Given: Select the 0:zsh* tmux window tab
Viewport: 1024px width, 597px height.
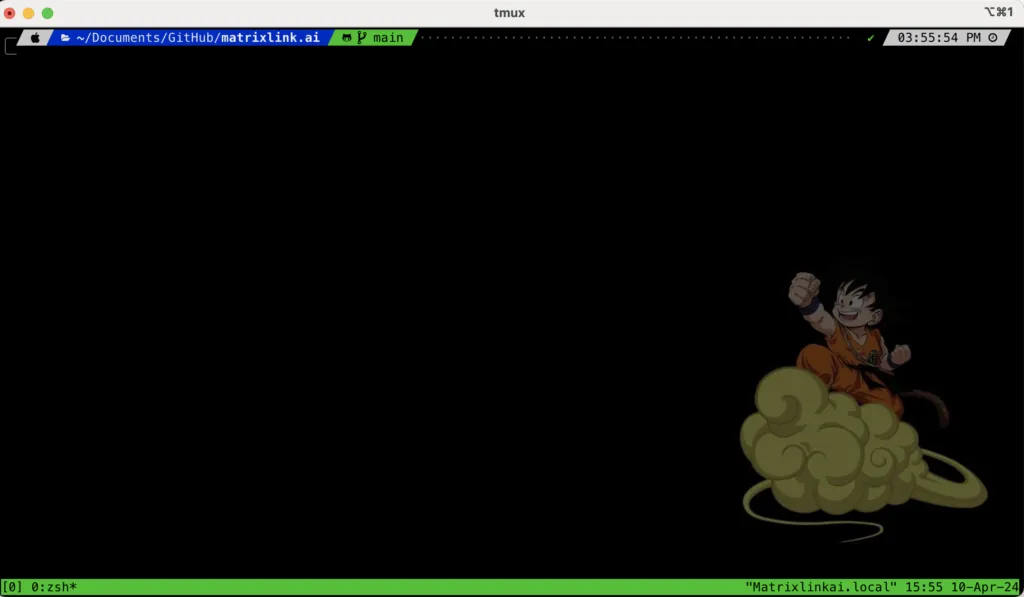Looking at the screenshot, I should click(x=54, y=587).
